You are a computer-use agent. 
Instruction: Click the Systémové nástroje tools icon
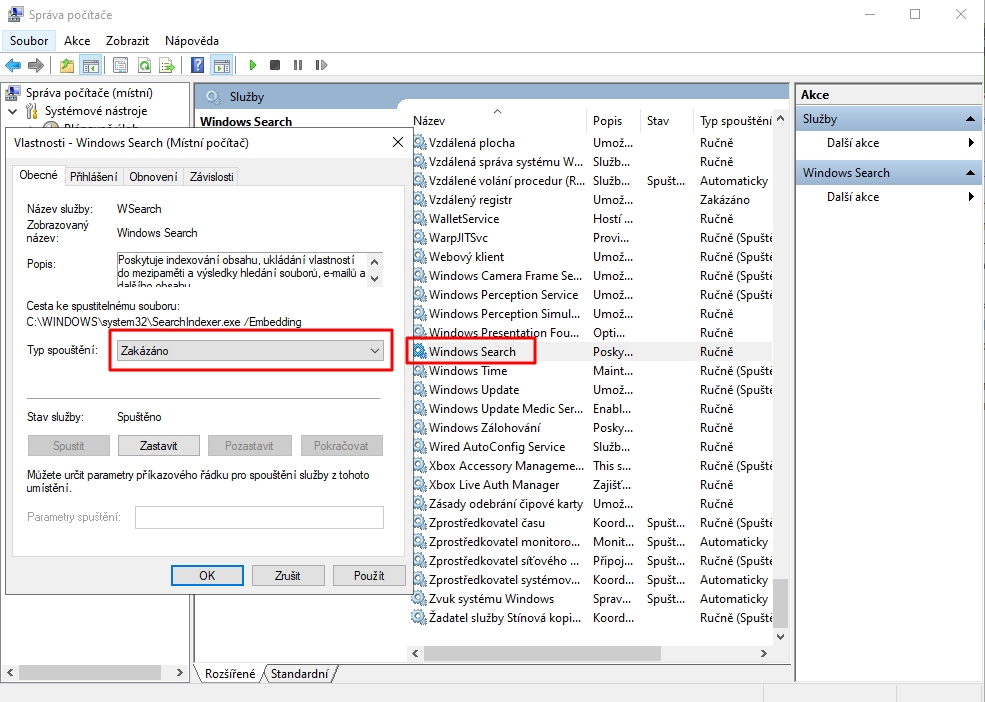(32, 111)
